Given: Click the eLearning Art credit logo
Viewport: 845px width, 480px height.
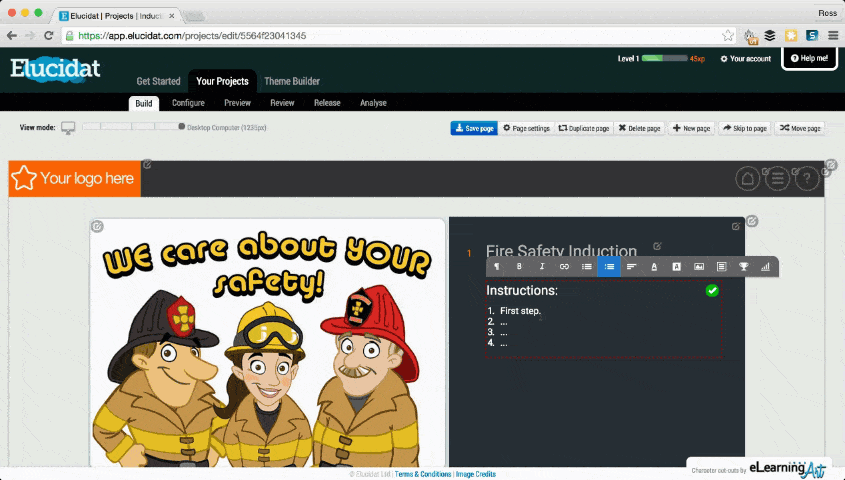Looking at the screenshot, I should [x=787, y=468].
